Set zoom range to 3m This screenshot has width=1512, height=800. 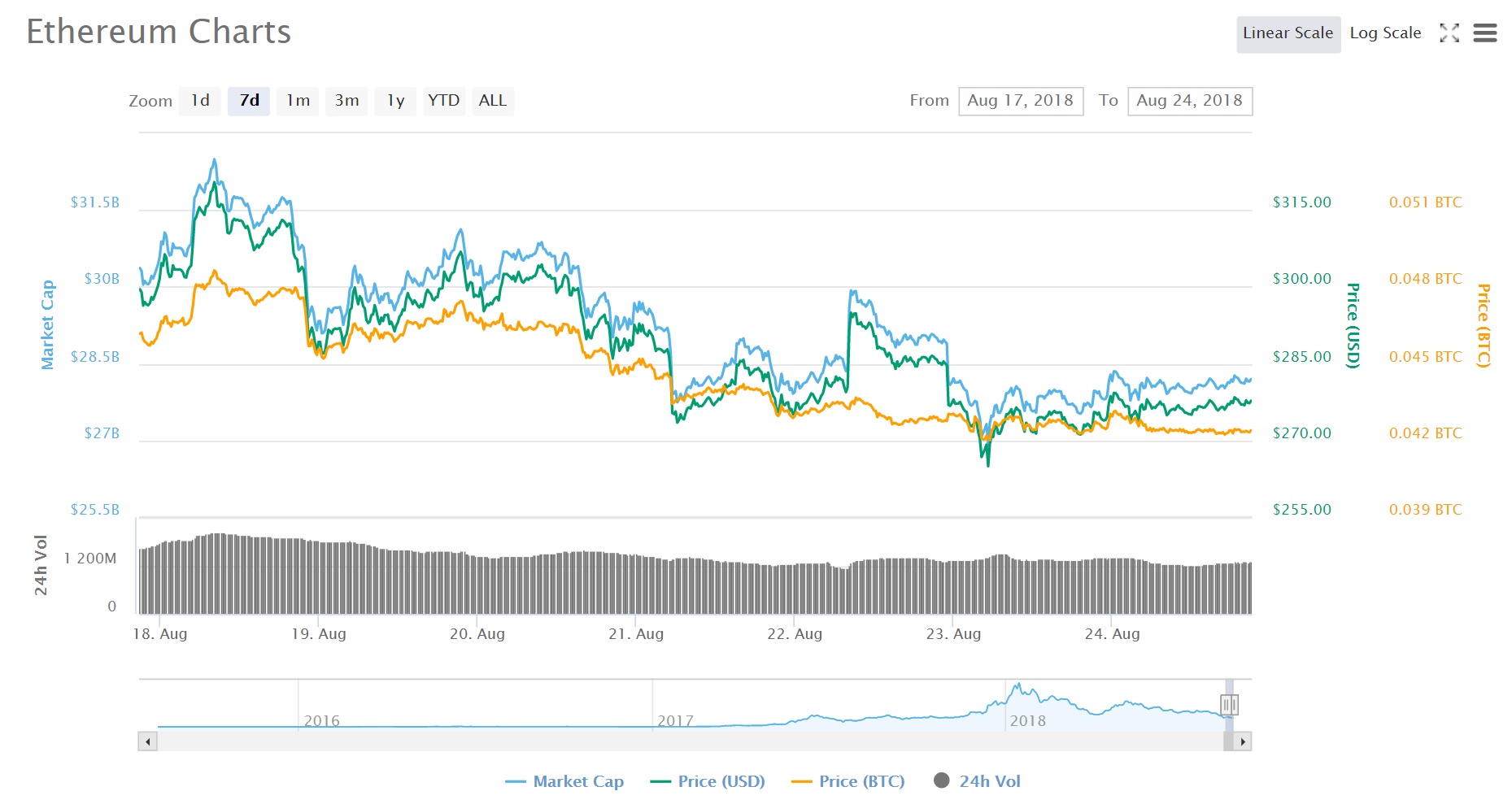346,101
